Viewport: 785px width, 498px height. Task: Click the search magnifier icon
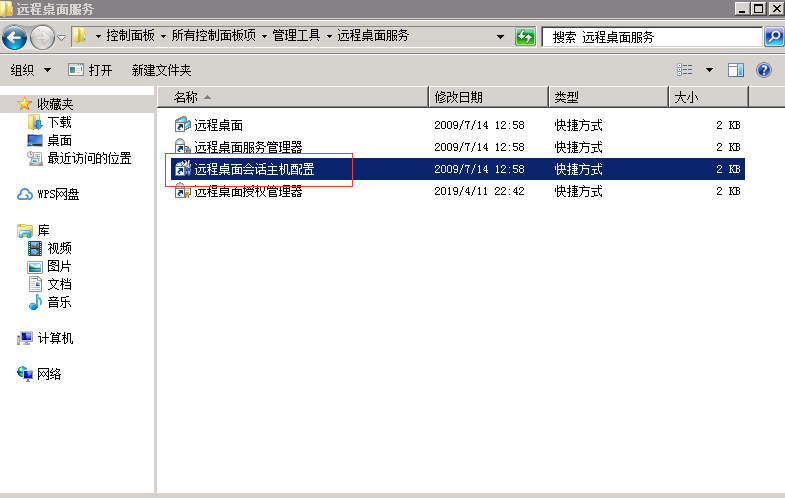click(773, 37)
